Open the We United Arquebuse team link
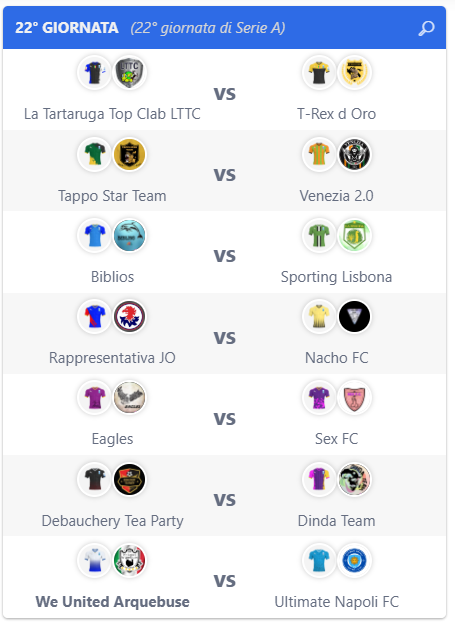455x628 pixels. [113, 602]
